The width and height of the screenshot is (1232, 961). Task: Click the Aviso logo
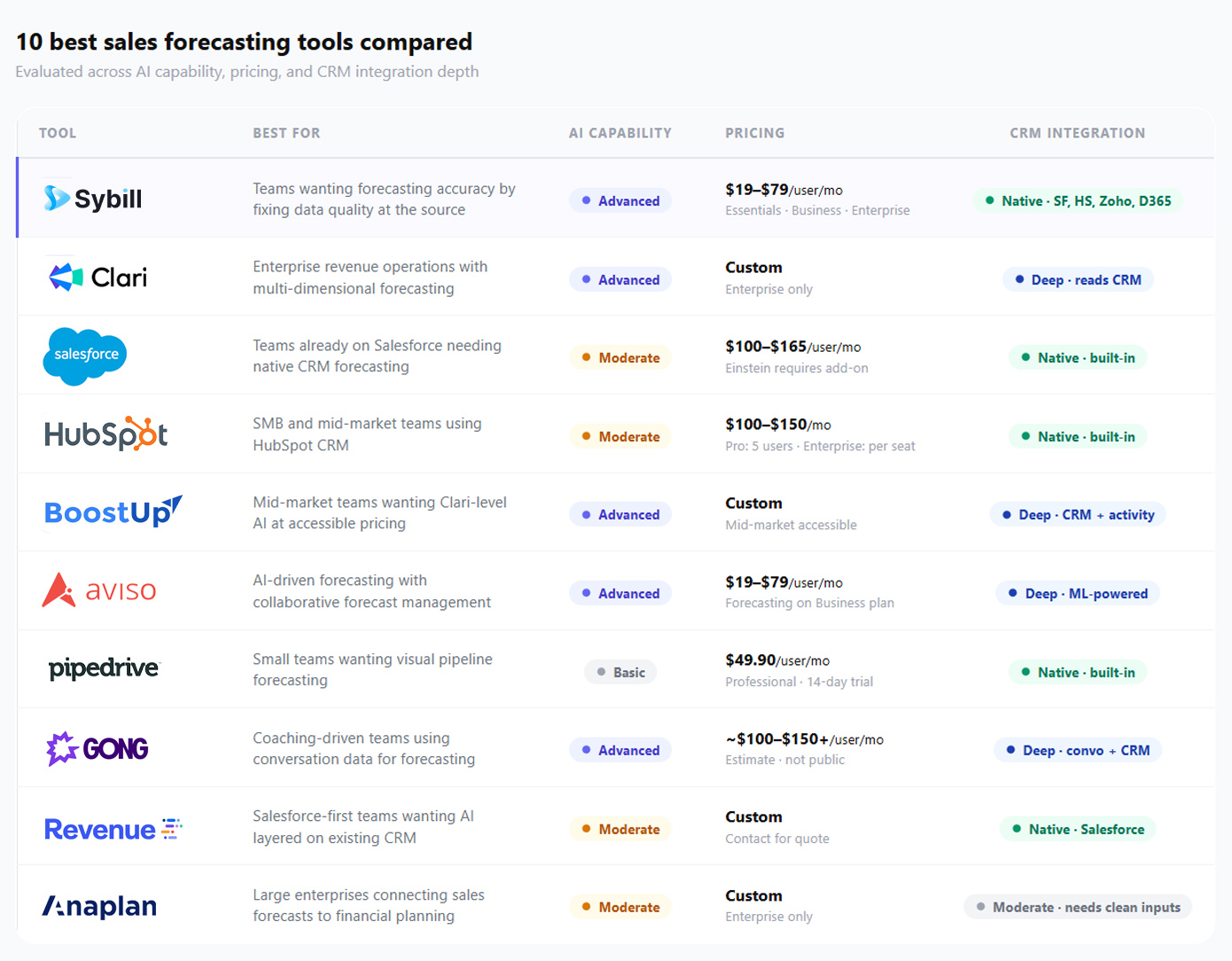click(99, 590)
